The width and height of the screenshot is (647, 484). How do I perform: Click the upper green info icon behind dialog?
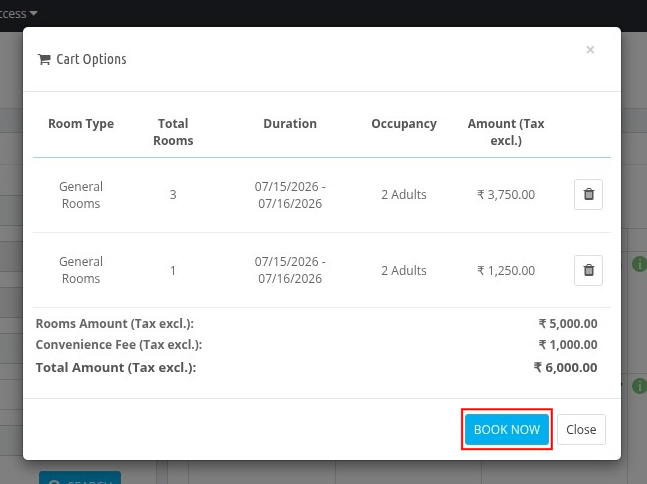(x=639, y=264)
